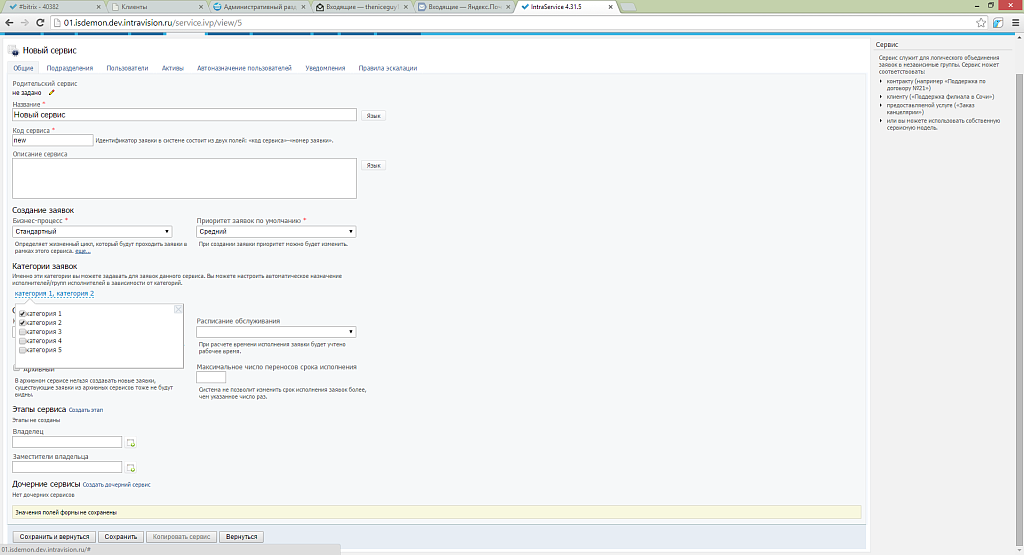
Task: Click Создать дочерний сервис link
Action: click(x=116, y=484)
